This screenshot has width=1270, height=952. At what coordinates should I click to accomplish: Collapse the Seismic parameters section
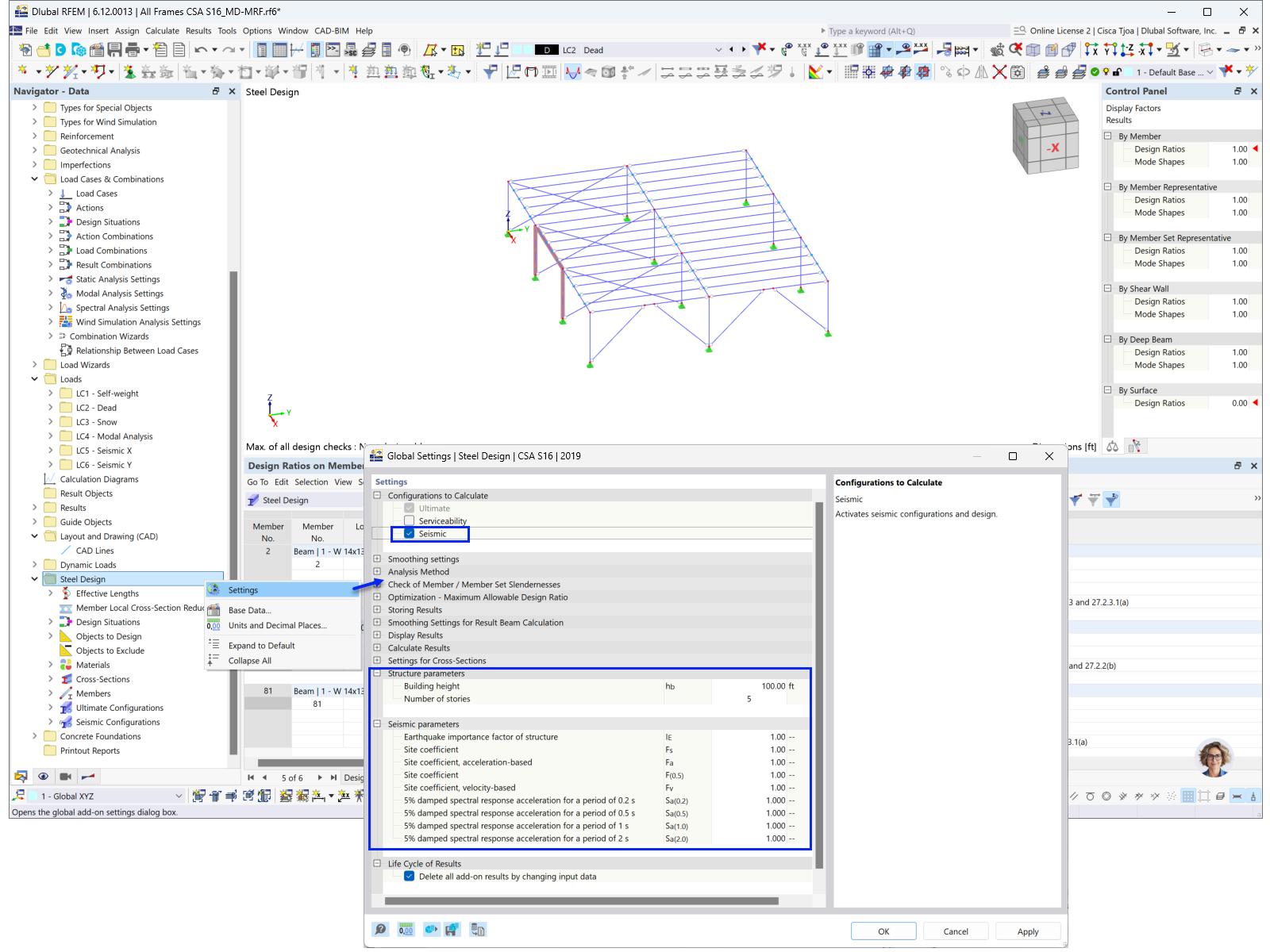(378, 724)
